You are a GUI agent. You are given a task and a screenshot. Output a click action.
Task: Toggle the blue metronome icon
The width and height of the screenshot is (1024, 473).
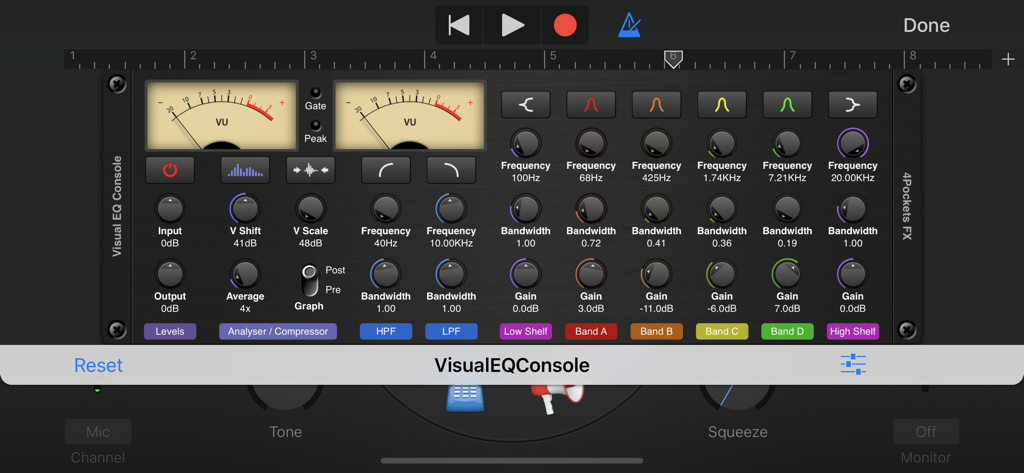pyautogui.click(x=630, y=25)
